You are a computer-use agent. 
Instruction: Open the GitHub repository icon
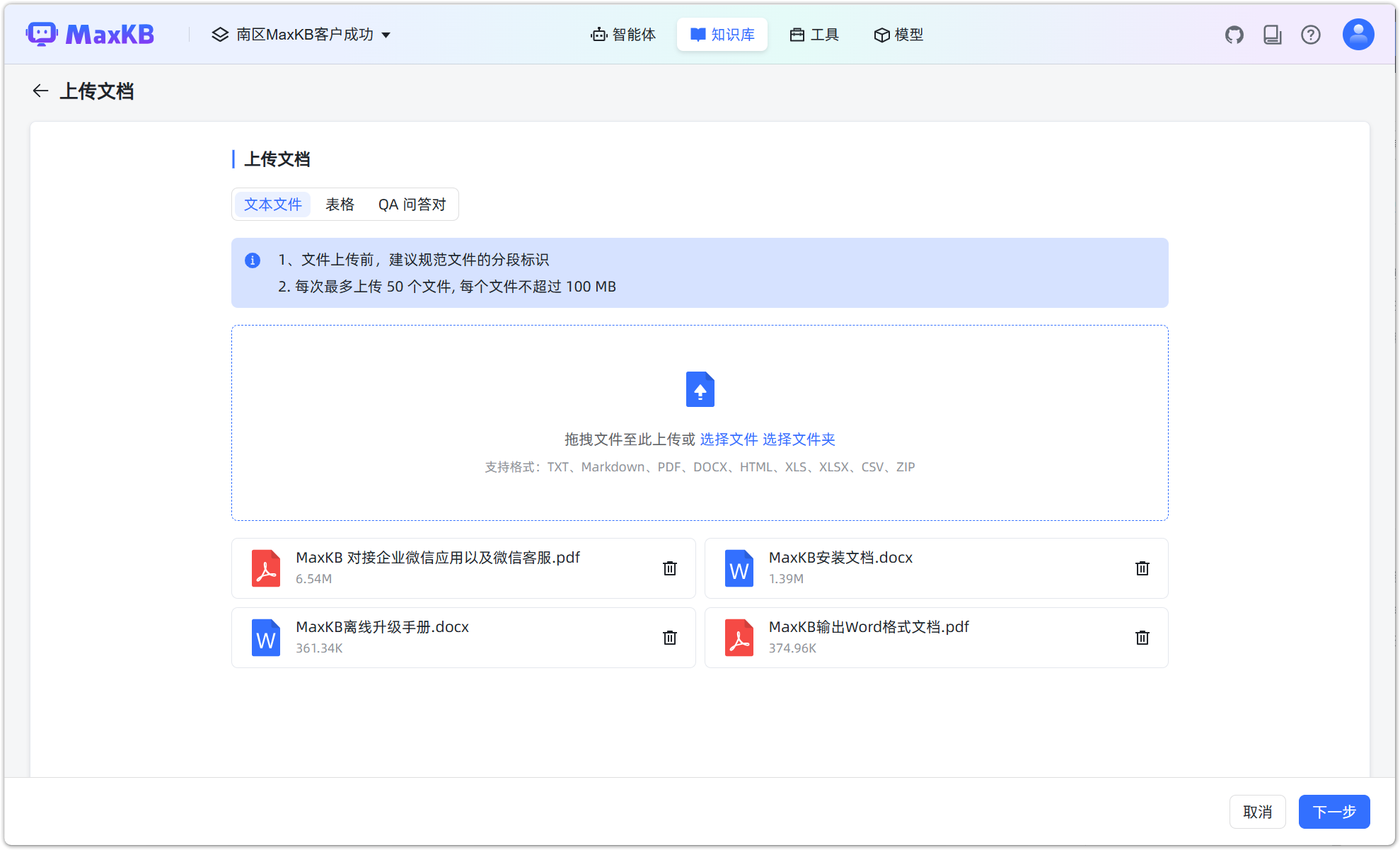(1234, 35)
